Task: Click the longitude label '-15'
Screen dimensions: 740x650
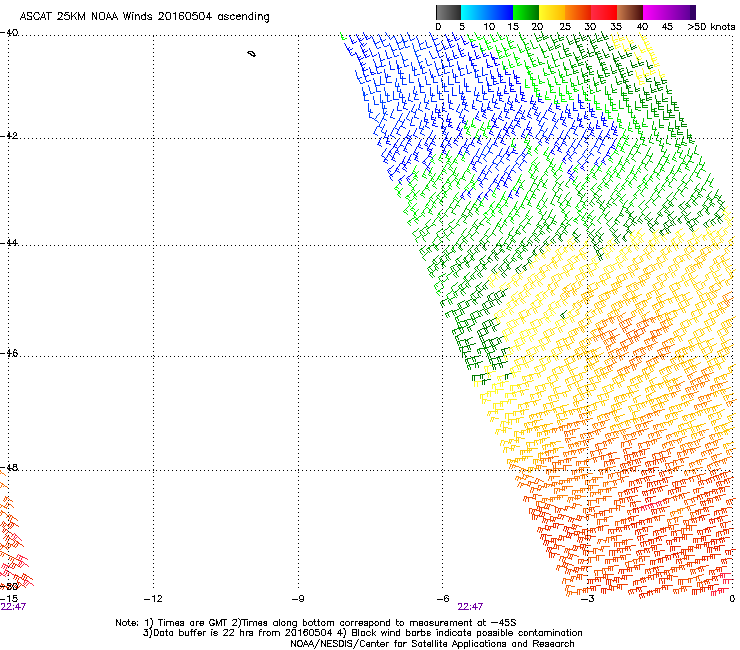Action: (x=9, y=599)
